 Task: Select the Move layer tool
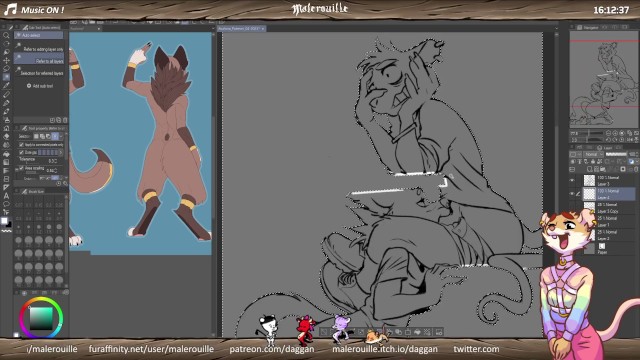[6, 60]
